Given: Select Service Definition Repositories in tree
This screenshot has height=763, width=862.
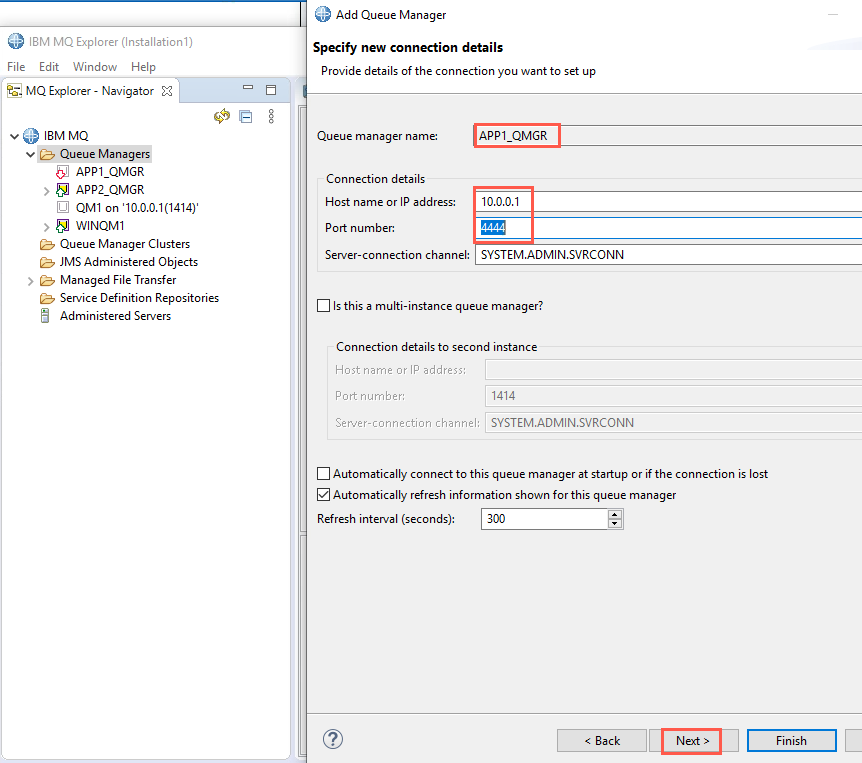Looking at the screenshot, I should [x=139, y=298].
